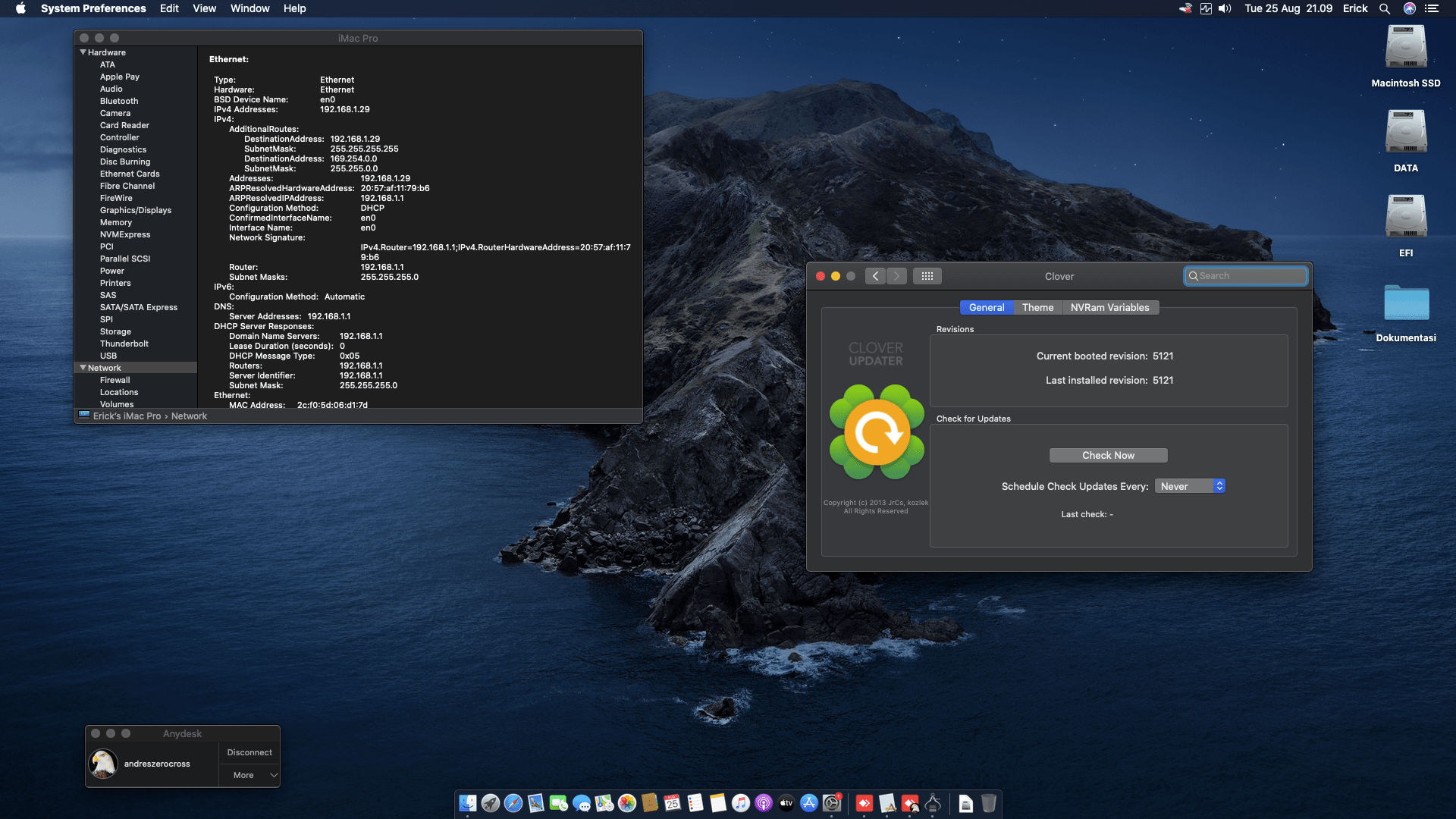The width and height of the screenshot is (1456, 819).
Task: Activate Siri from the menu bar
Action: [1410, 8]
